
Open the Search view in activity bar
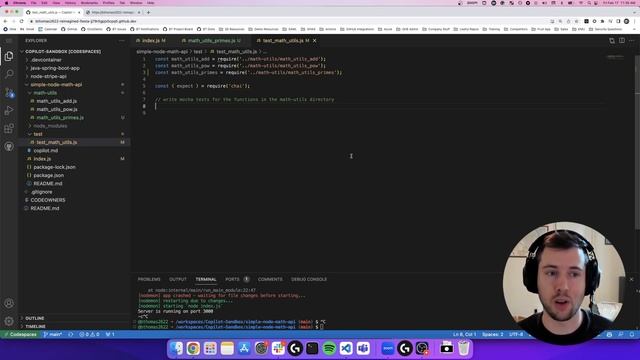tap(9, 74)
